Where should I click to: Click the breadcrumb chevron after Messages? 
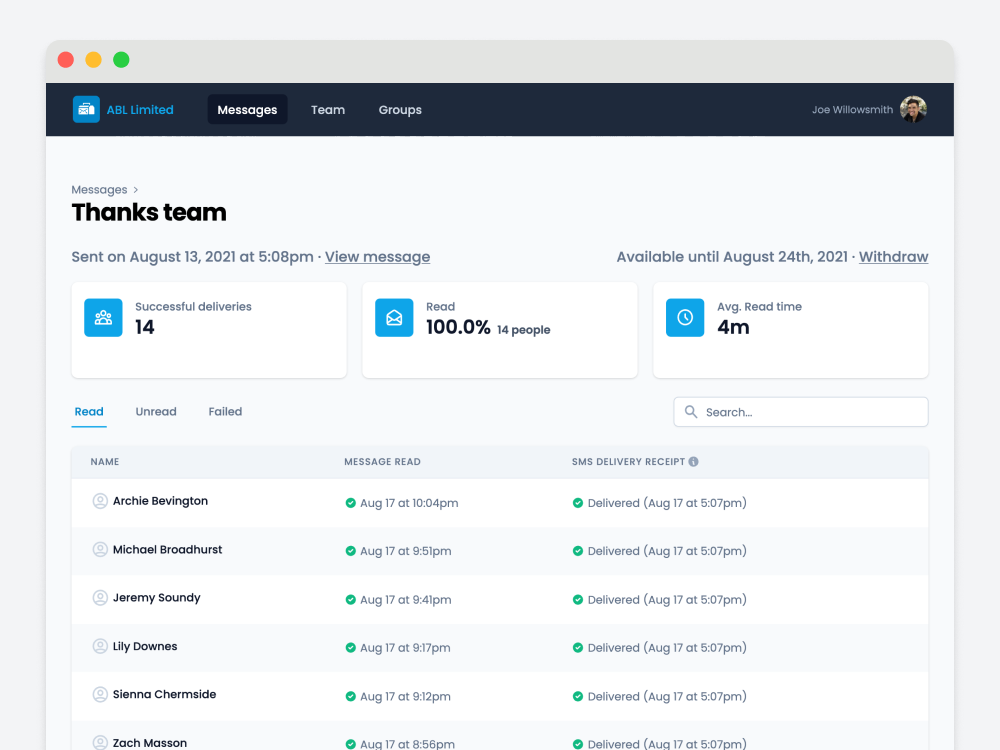136,190
